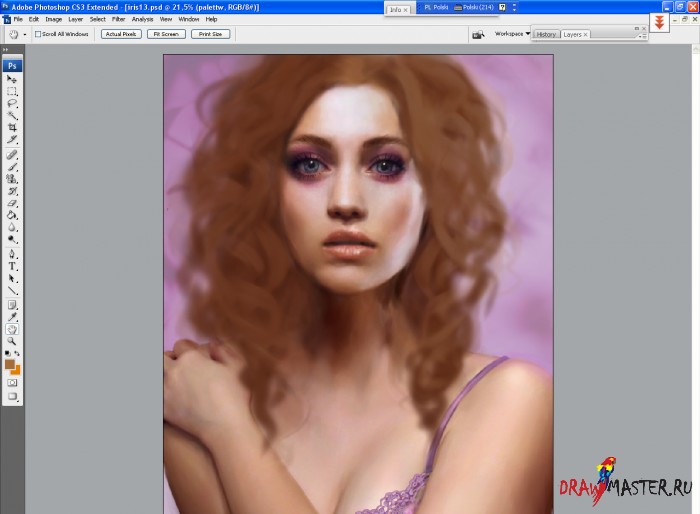The image size is (700, 514).
Task: Switch to the History tab
Action: point(546,34)
